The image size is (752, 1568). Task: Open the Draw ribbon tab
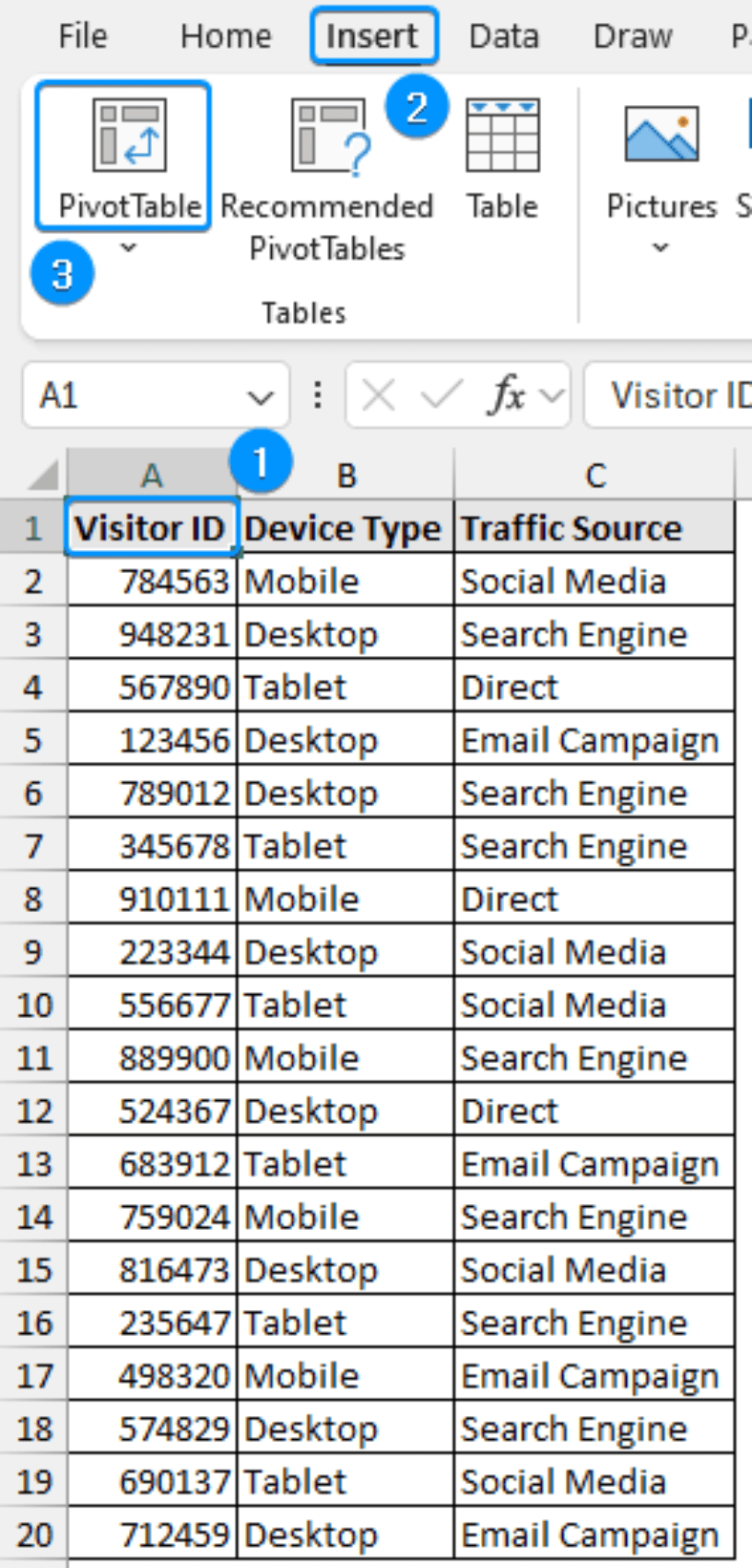click(x=632, y=35)
